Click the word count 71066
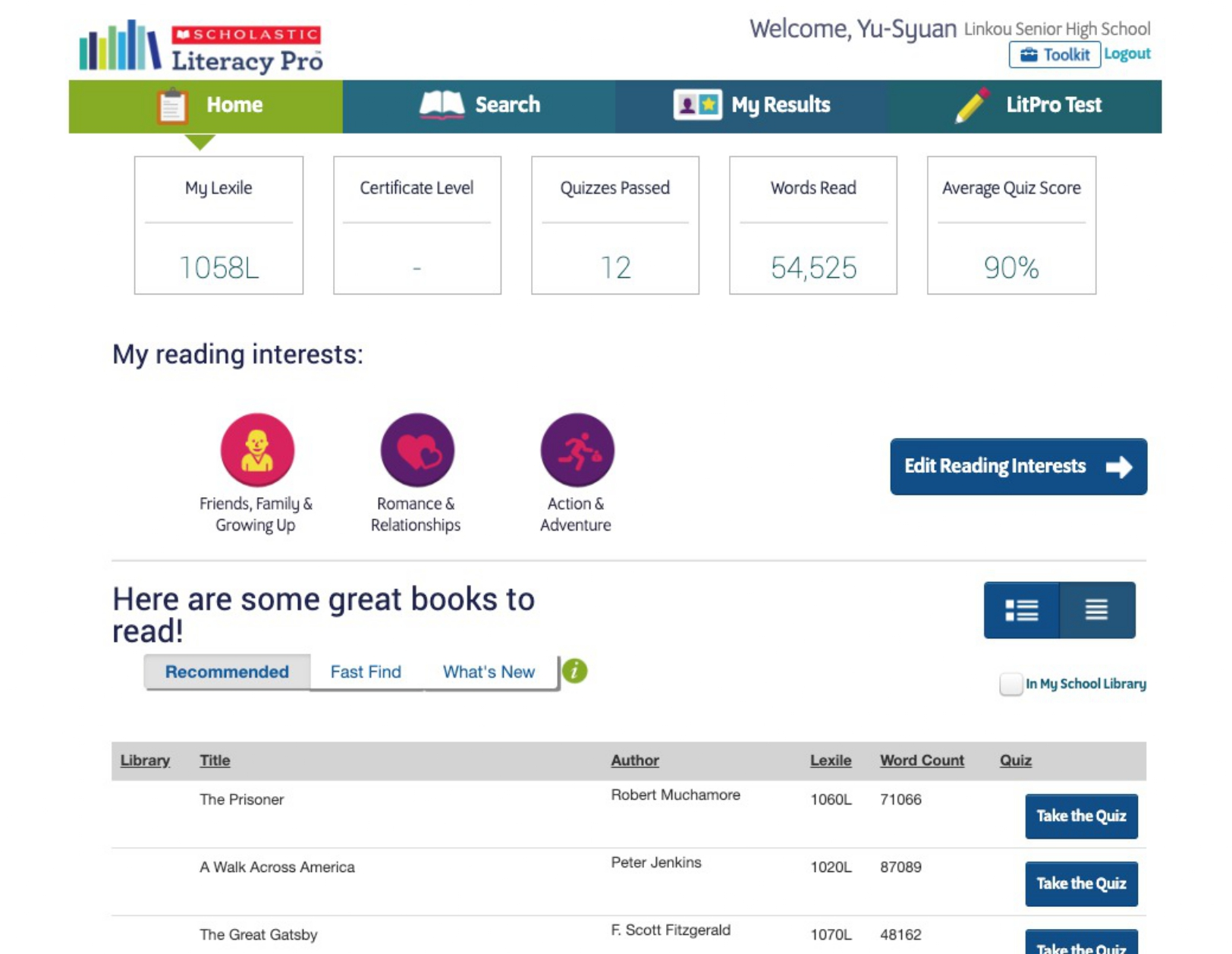This screenshot has width=1232, height=954. click(900, 799)
